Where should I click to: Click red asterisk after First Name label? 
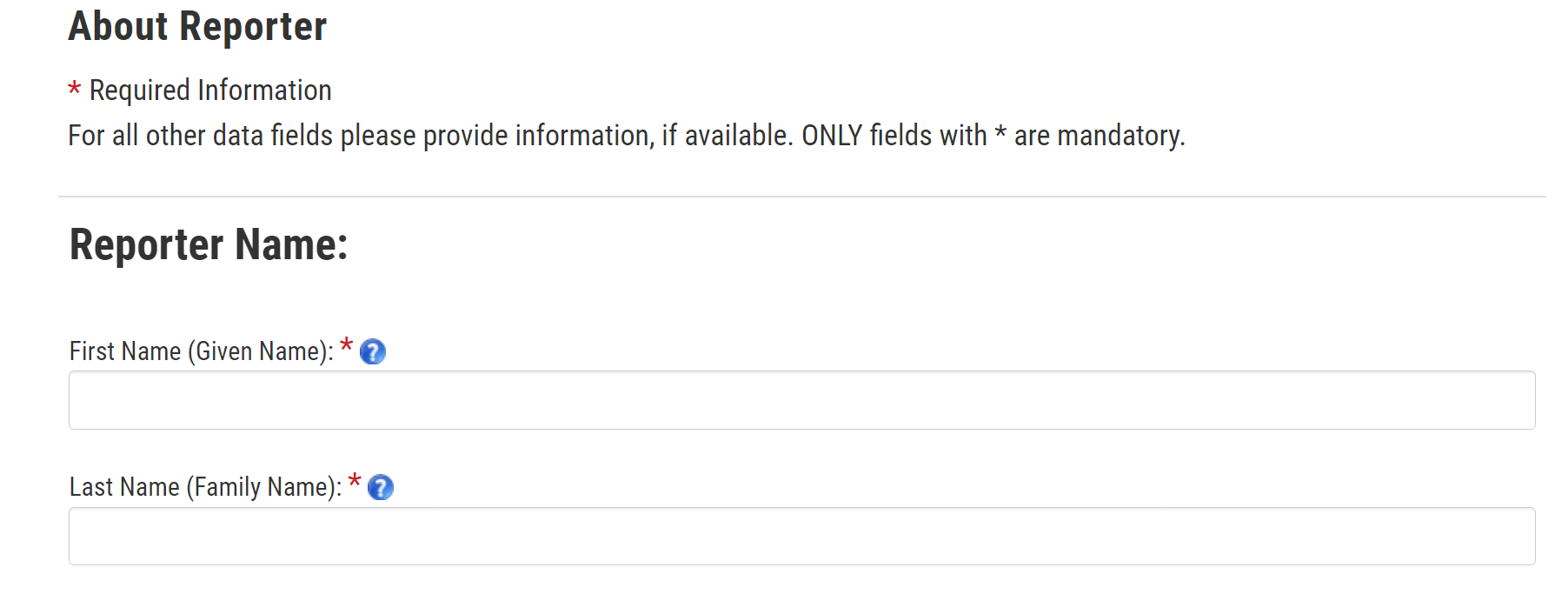pos(347,346)
